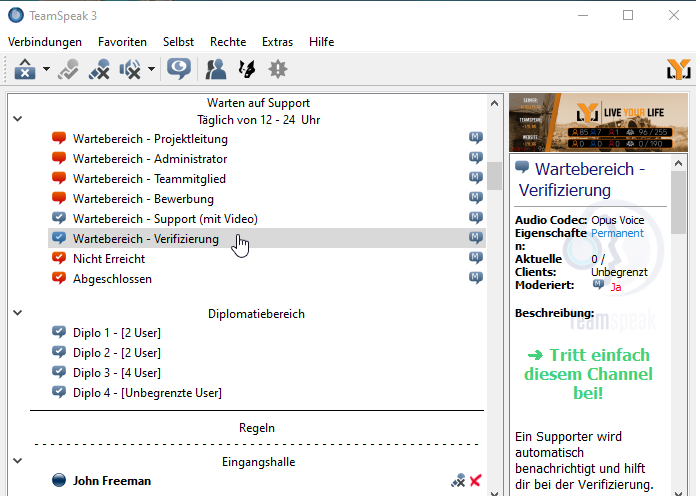Collapse the Diplomatiebereich section
The image size is (696, 496).
(x=18, y=313)
